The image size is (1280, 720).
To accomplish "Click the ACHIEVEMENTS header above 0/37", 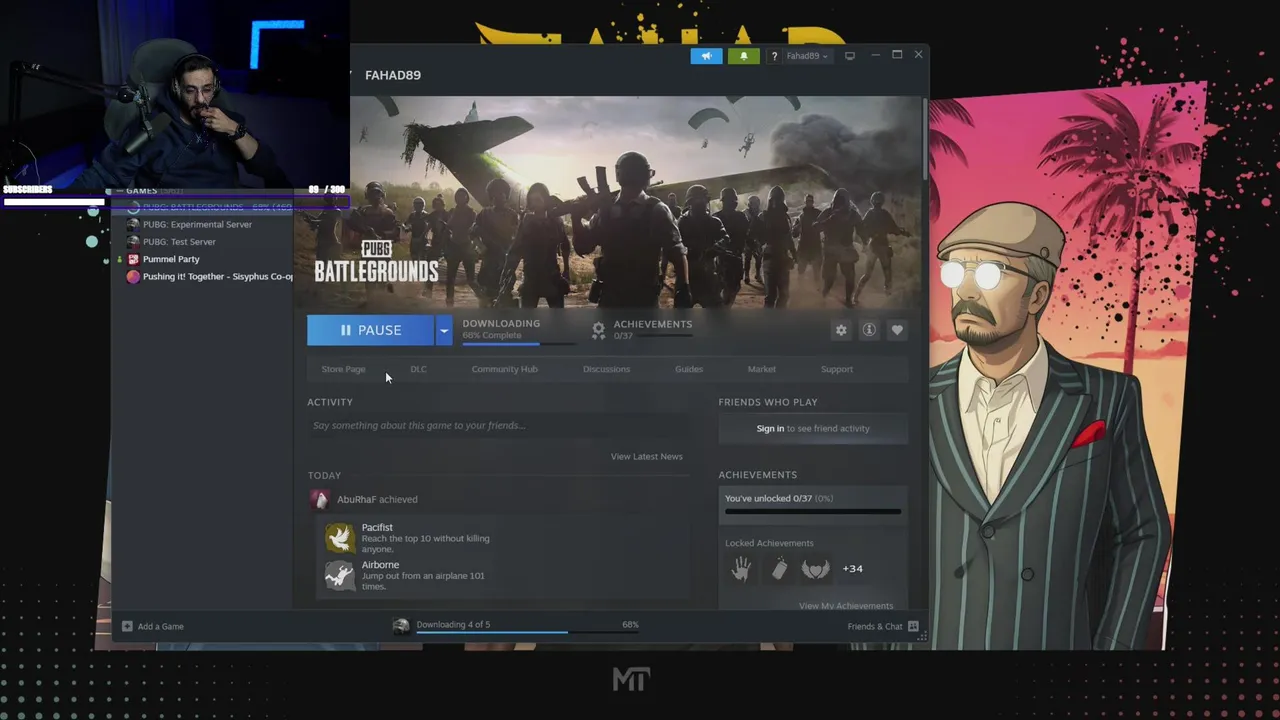I will 653,324.
